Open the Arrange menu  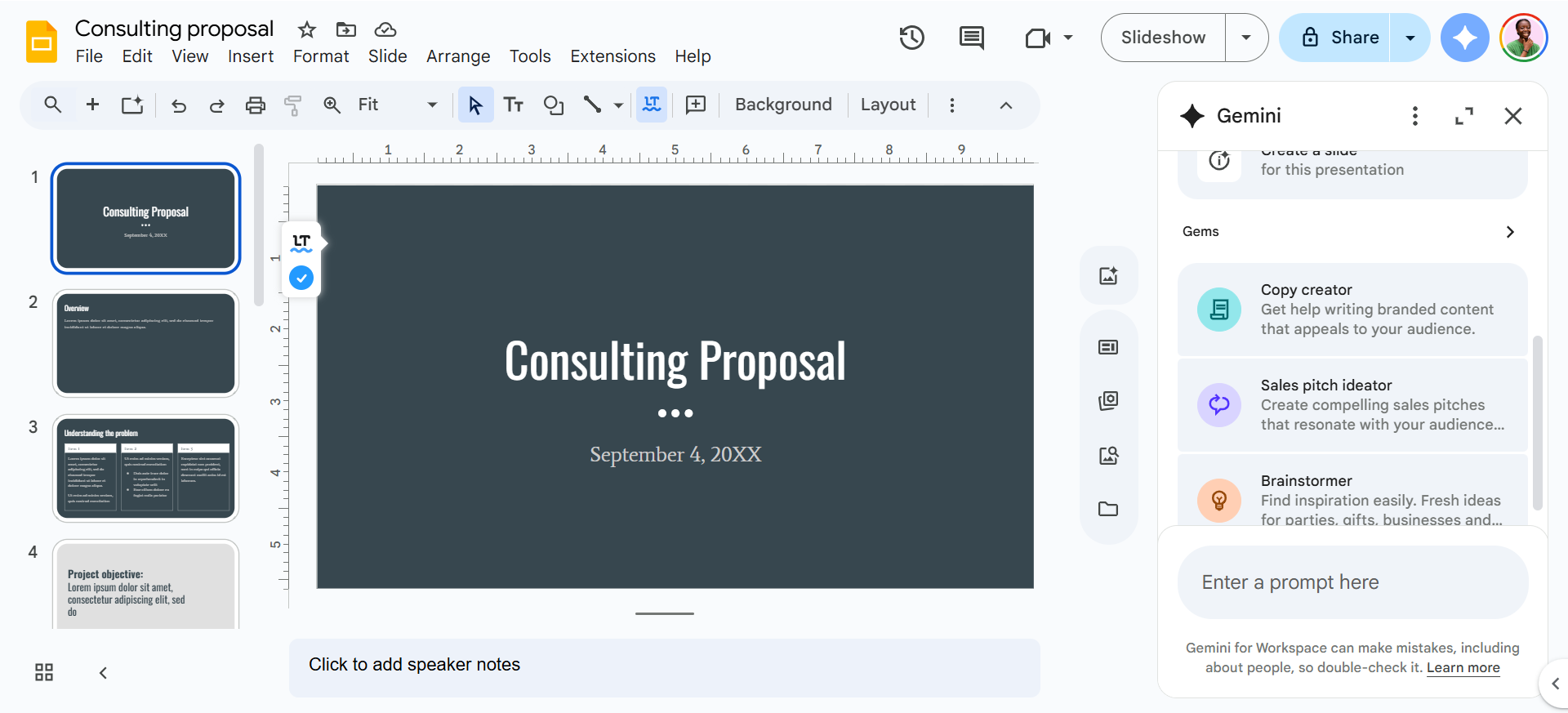pyautogui.click(x=458, y=56)
